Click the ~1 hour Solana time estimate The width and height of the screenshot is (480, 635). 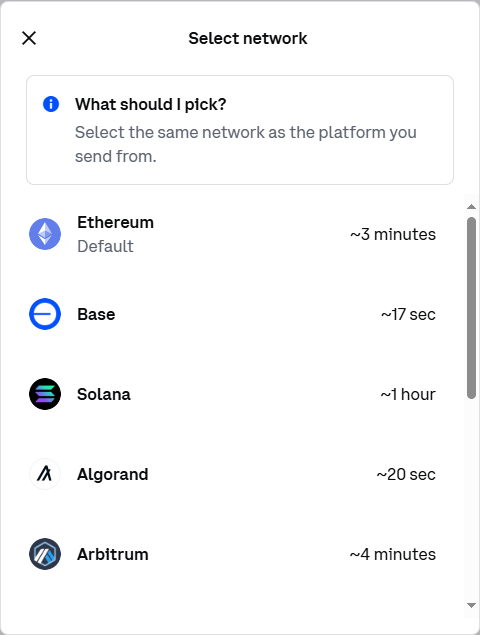tap(408, 394)
